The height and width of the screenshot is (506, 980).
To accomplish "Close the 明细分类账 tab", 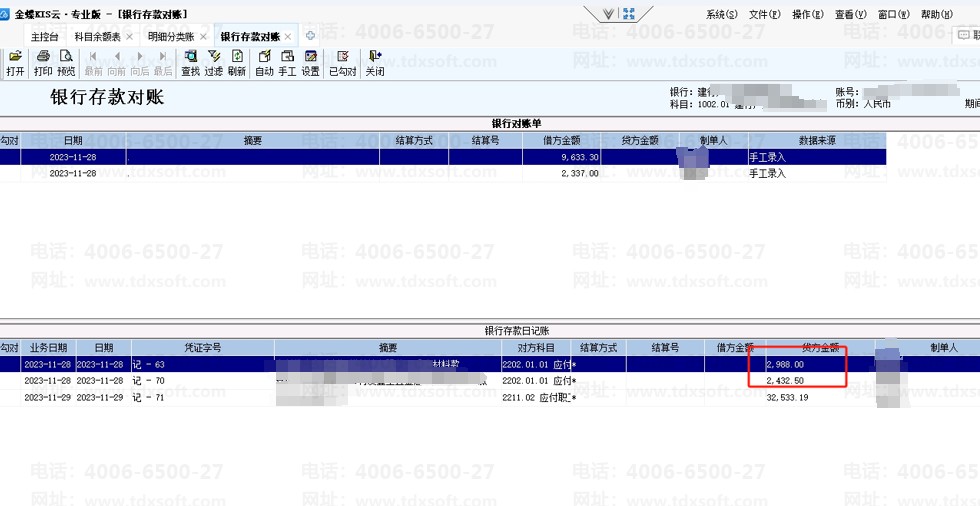I will coord(204,37).
